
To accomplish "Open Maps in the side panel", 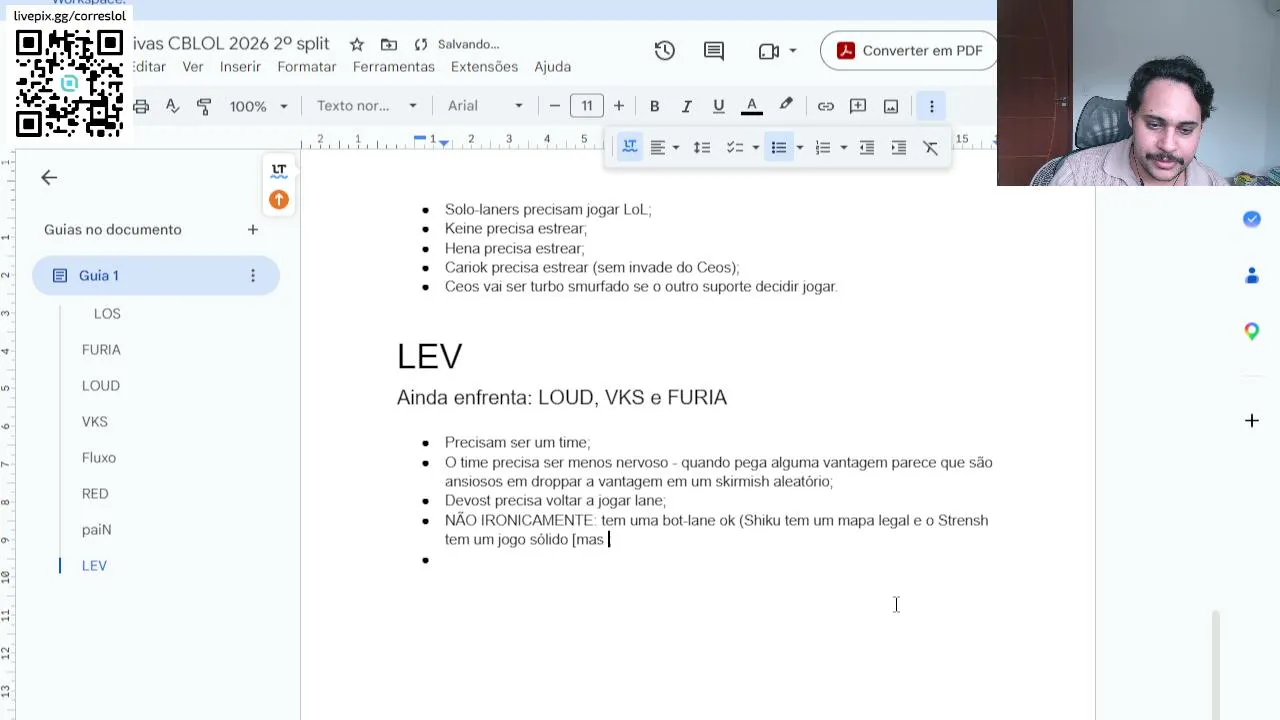I will click(x=1252, y=331).
